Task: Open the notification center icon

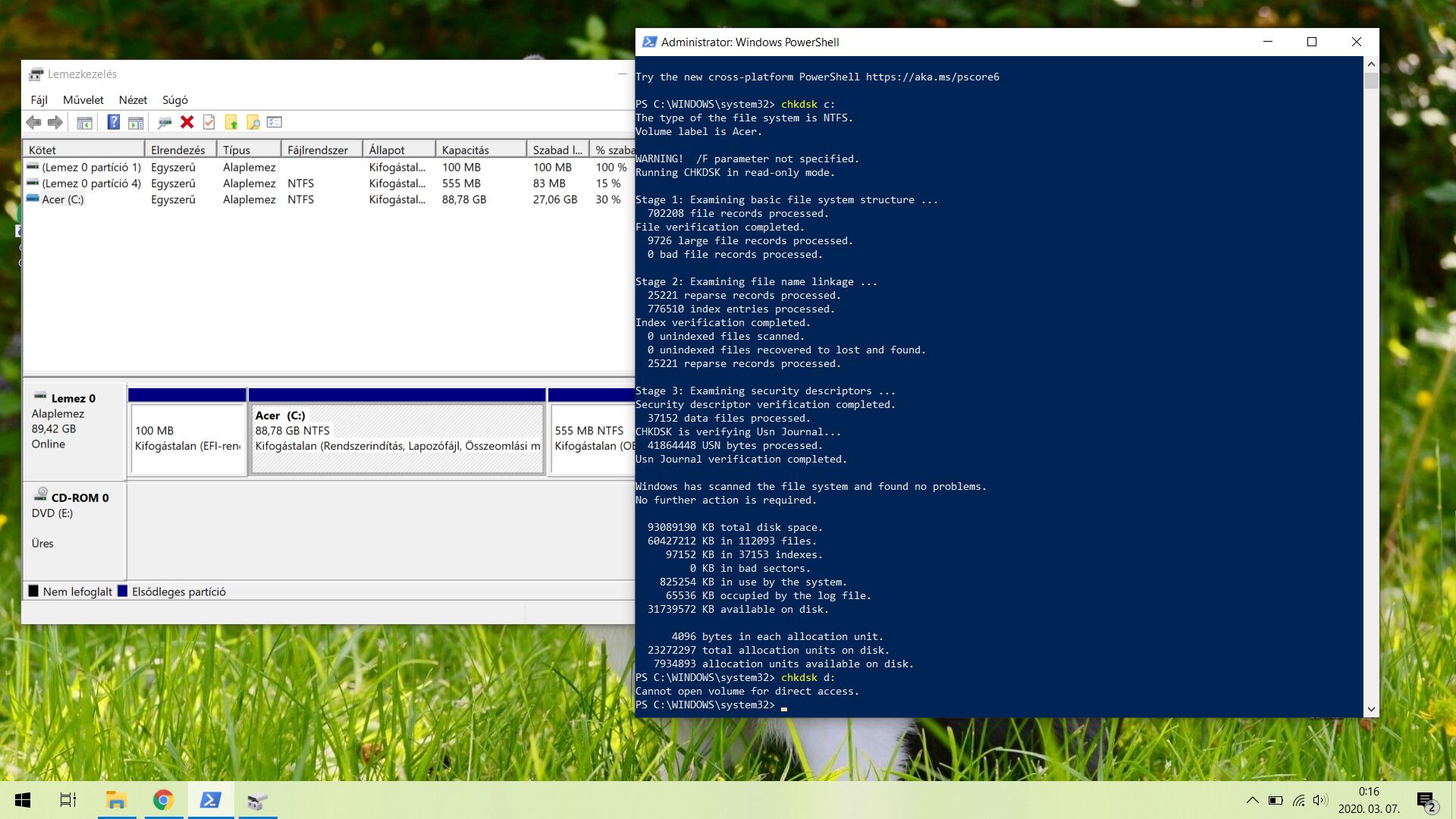Action: coord(1426,801)
